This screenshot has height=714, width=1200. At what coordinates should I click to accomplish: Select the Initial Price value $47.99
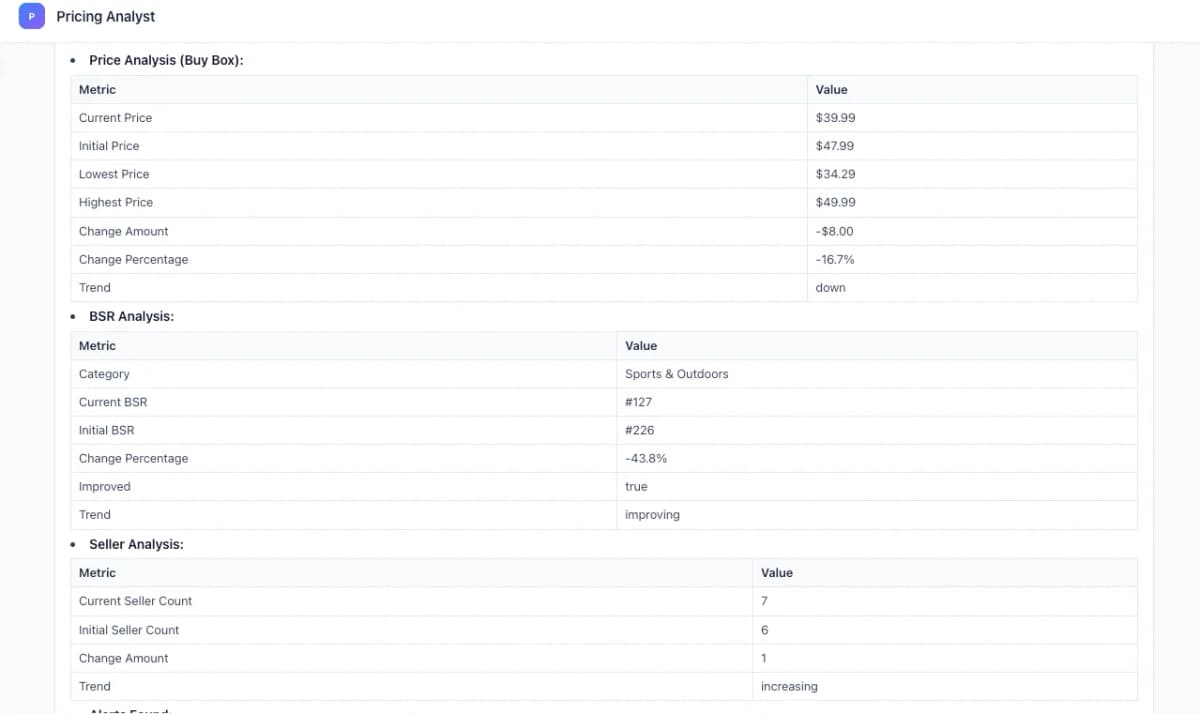tap(835, 146)
